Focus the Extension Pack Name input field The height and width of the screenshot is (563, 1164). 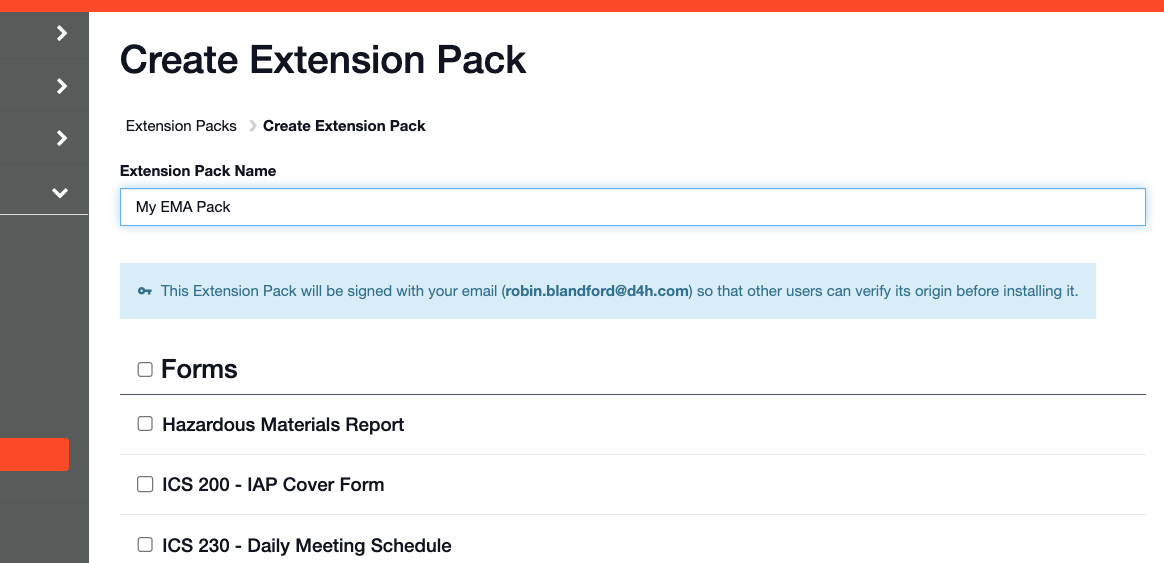[632, 207]
